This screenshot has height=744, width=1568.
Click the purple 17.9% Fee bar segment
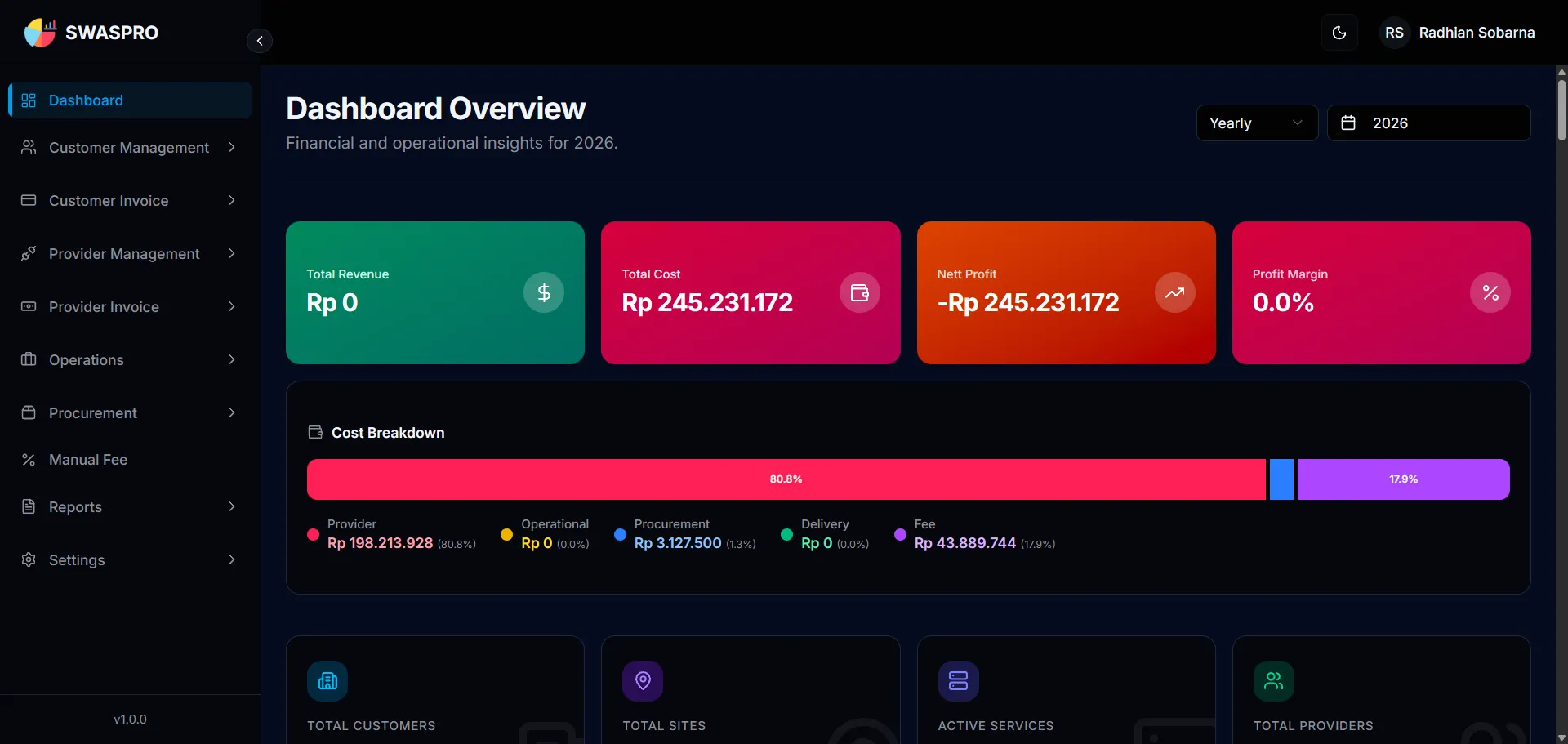pyautogui.click(x=1404, y=479)
